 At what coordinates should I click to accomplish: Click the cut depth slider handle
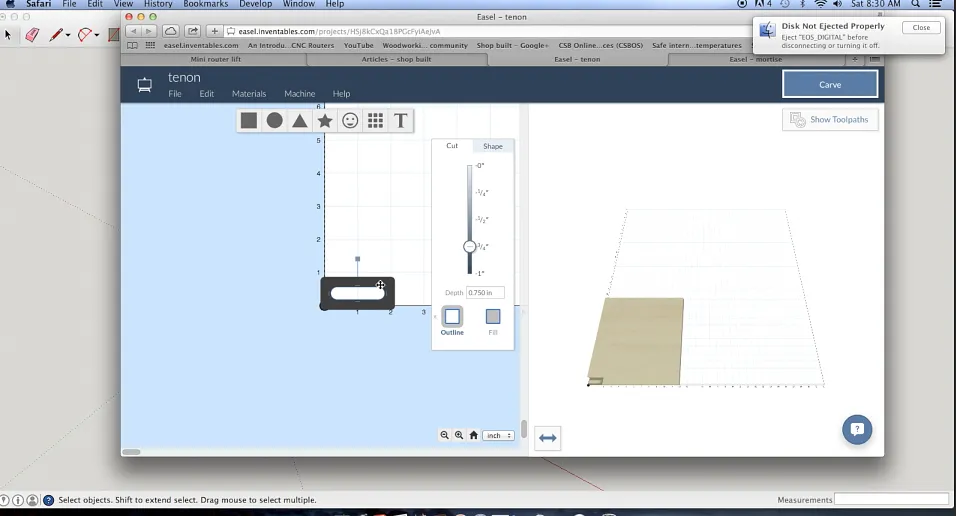click(469, 246)
